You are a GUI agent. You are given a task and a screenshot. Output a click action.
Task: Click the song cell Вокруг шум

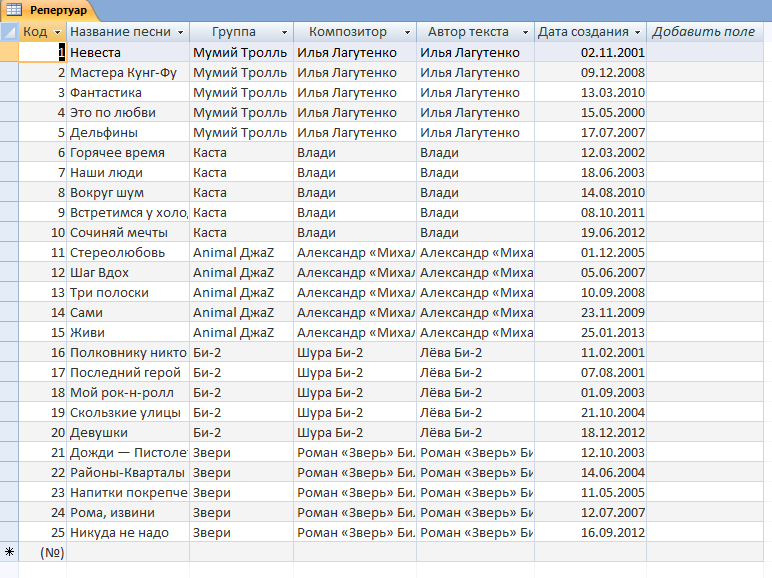point(128,193)
